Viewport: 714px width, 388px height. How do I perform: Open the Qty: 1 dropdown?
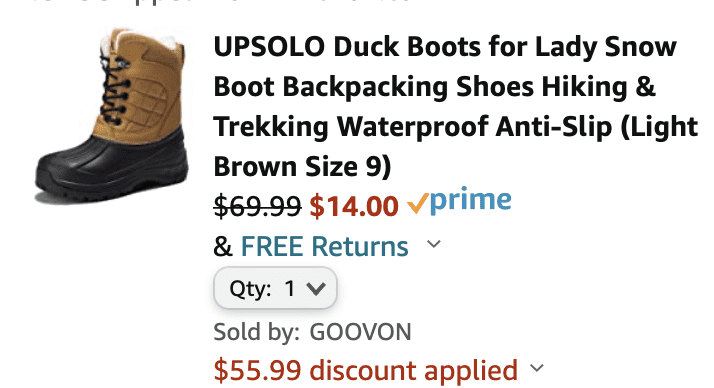tap(275, 288)
